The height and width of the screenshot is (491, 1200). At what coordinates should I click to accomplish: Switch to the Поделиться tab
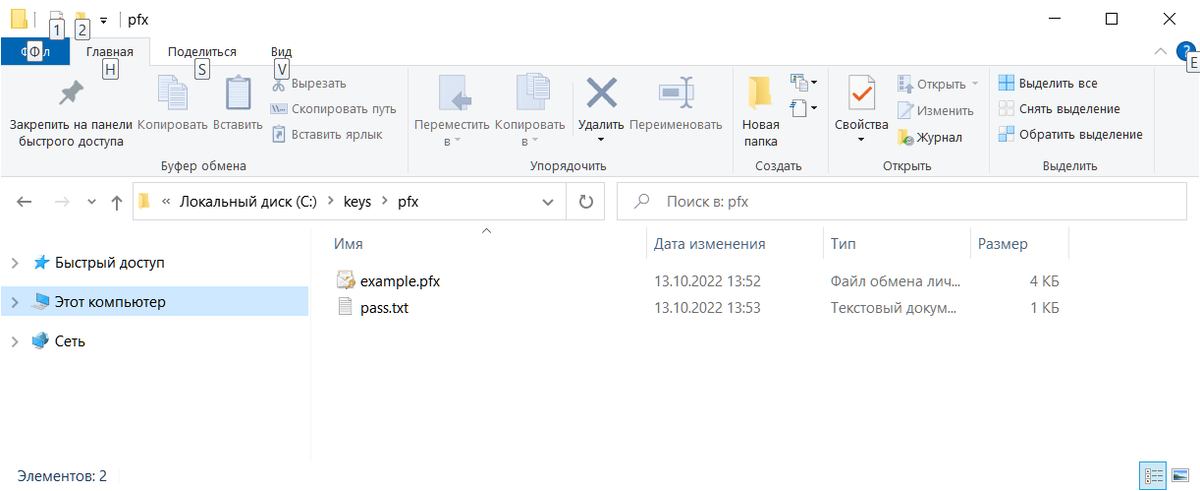(x=202, y=52)
